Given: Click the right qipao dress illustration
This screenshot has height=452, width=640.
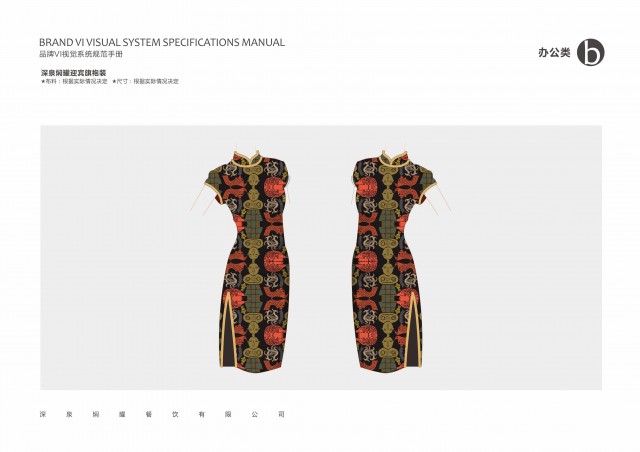Looking at the screenshot, I should (390, 261).
